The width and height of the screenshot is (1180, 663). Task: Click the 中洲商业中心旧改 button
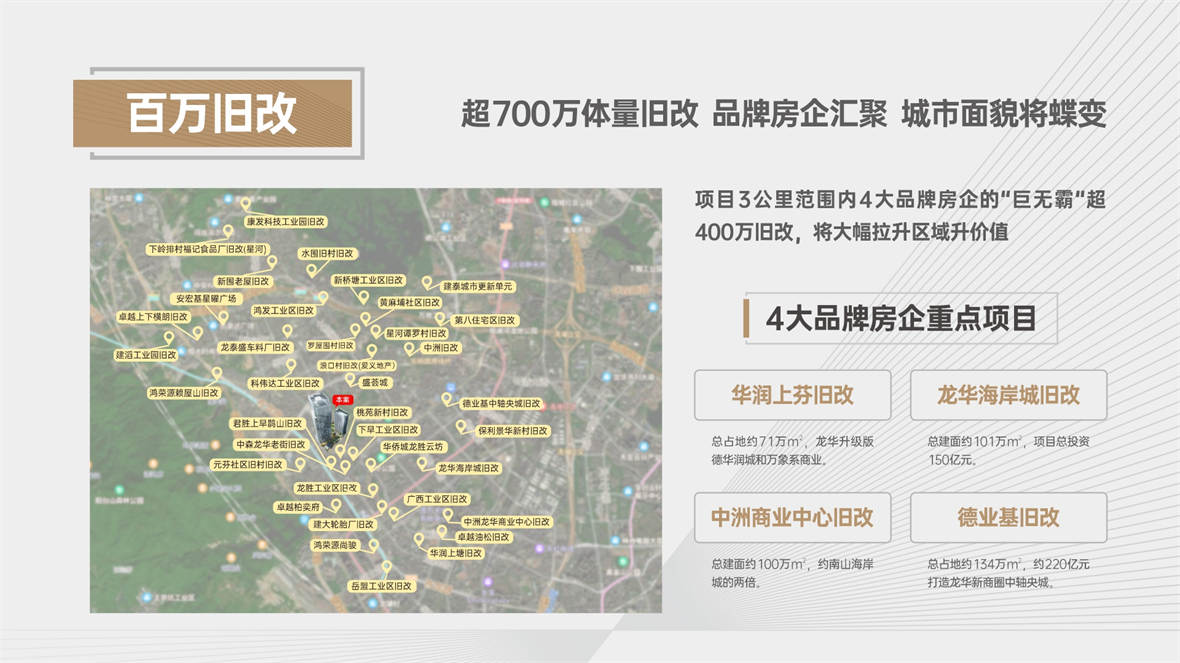792,518
